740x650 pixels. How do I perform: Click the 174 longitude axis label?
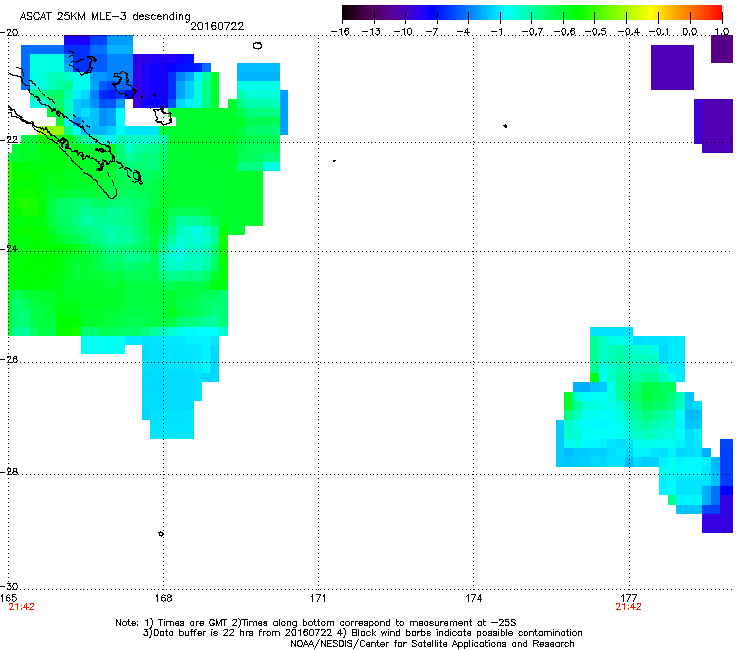click(x=473, y=599)
